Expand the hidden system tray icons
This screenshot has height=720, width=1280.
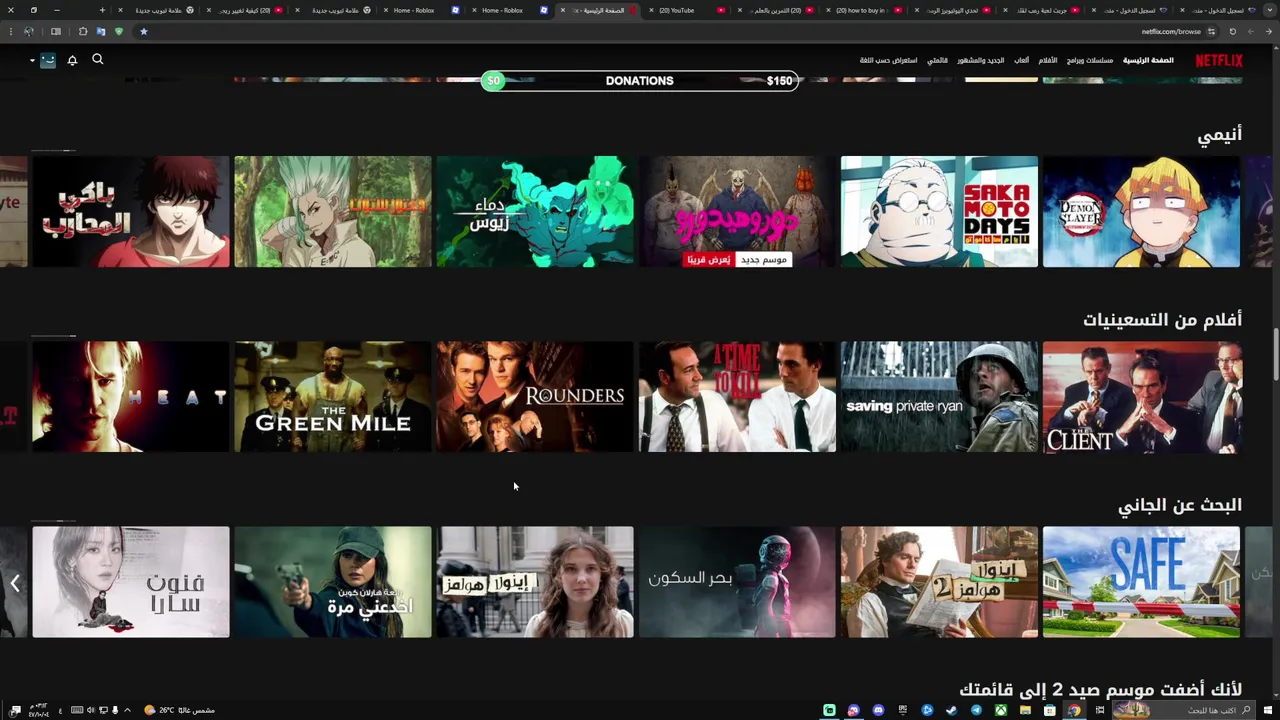[x=127, y=710]
